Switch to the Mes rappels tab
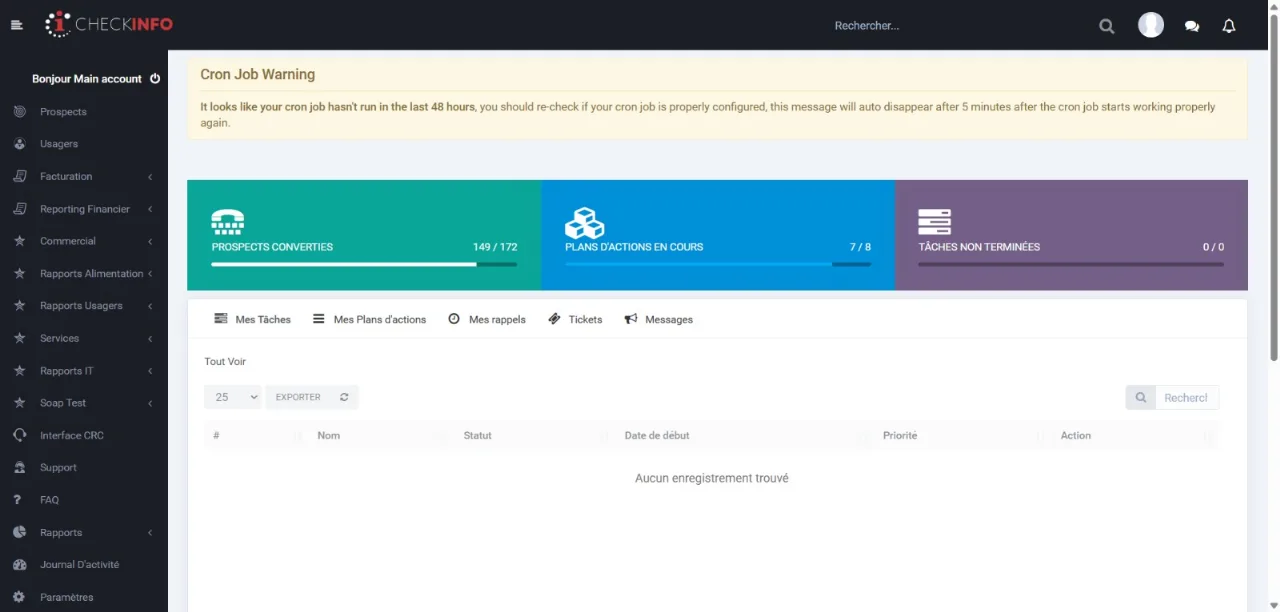 487,319
